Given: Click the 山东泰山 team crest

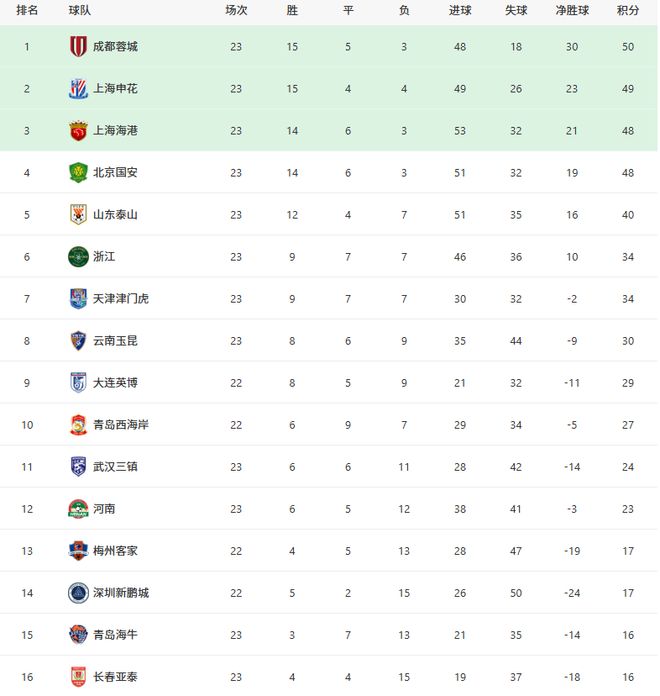Looking at the screenshot, I should coord(78,214).
